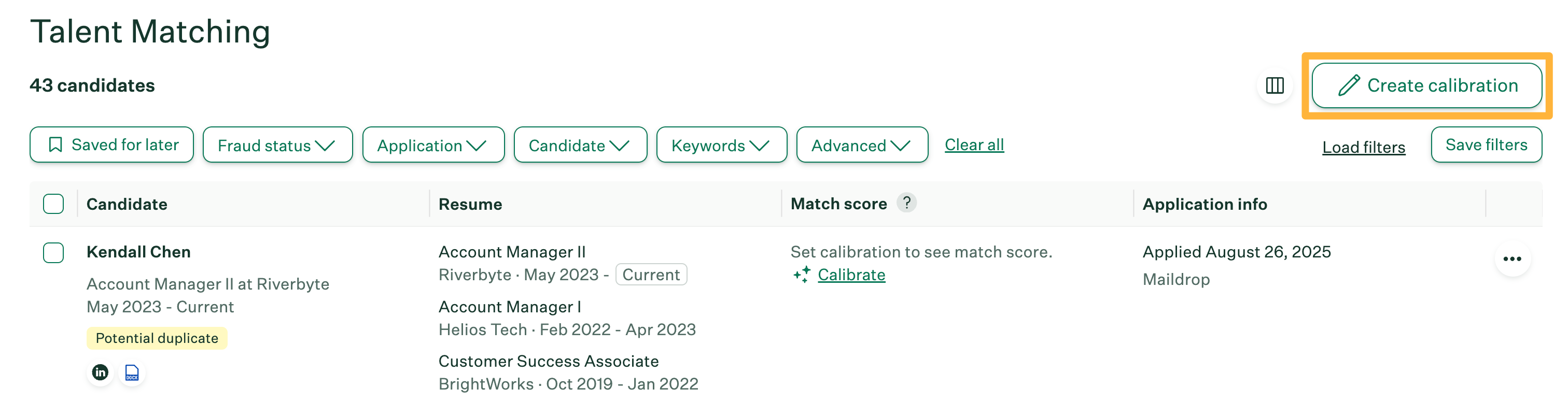Image resolution: width=1568 pixels, height=403 pixels.
Task: Click Save filters
Action: pos(1487,144)
